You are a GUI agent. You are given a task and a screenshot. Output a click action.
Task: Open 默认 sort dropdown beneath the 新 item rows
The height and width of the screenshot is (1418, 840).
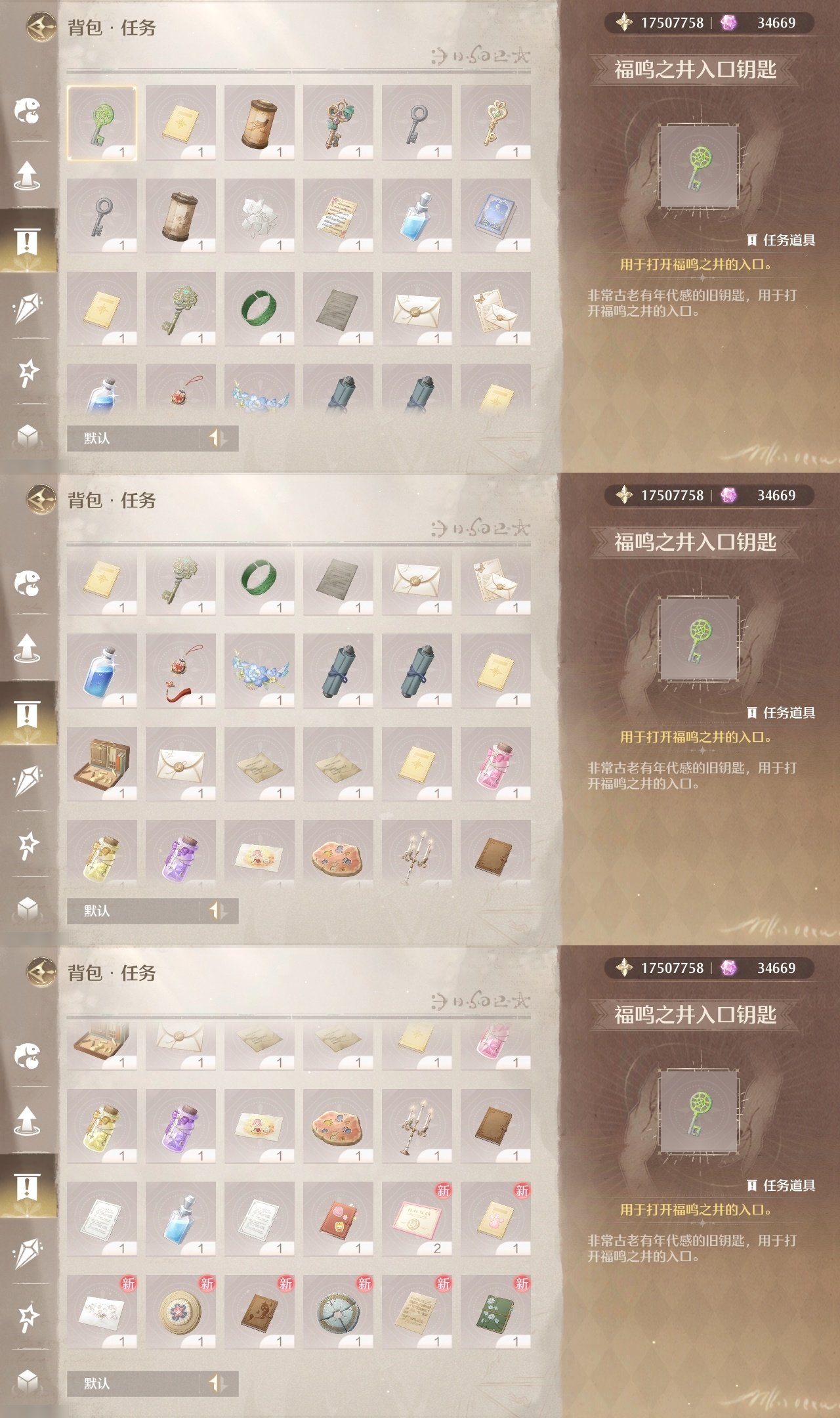(133, 1383)
